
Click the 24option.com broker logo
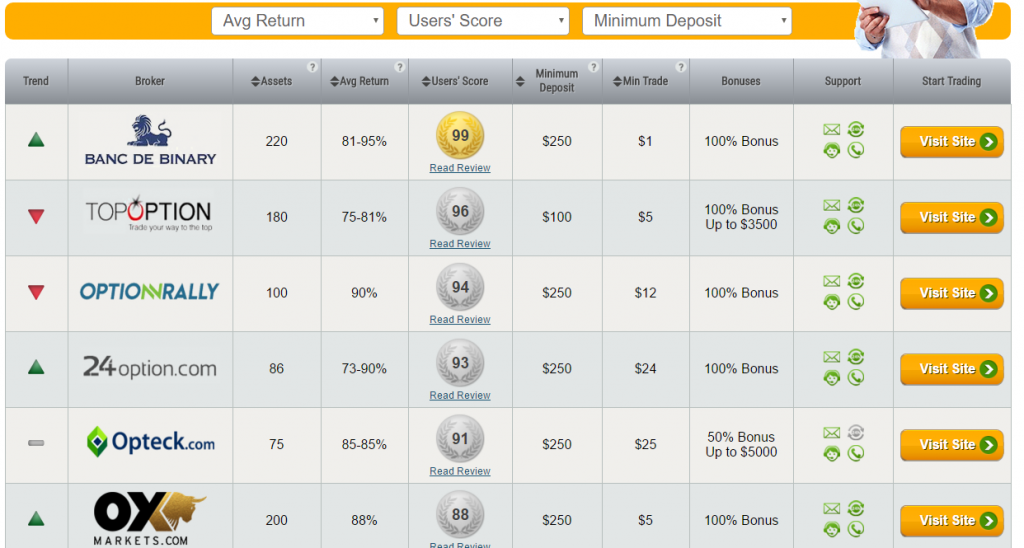click(150, 367)
